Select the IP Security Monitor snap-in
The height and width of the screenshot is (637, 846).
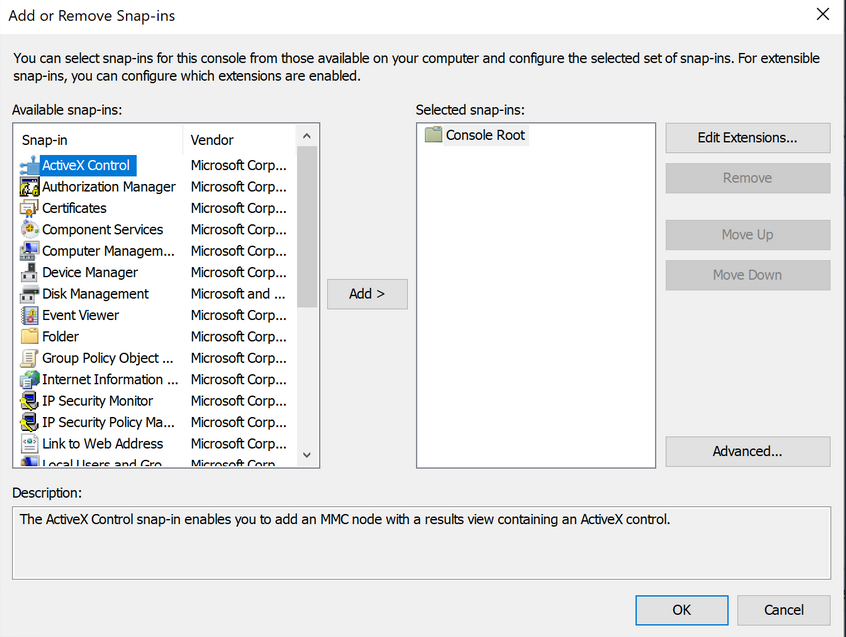click(x=97, y=401)
